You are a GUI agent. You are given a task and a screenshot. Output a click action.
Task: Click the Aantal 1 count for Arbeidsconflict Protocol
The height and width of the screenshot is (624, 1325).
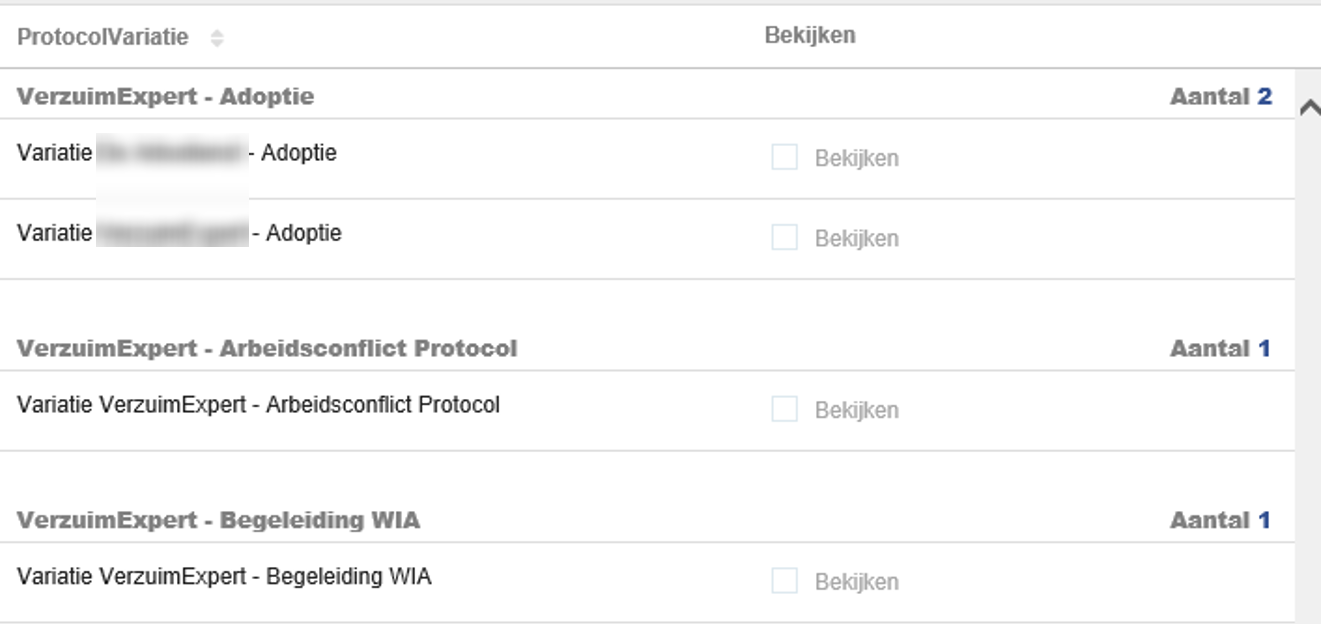[1220, 348]
